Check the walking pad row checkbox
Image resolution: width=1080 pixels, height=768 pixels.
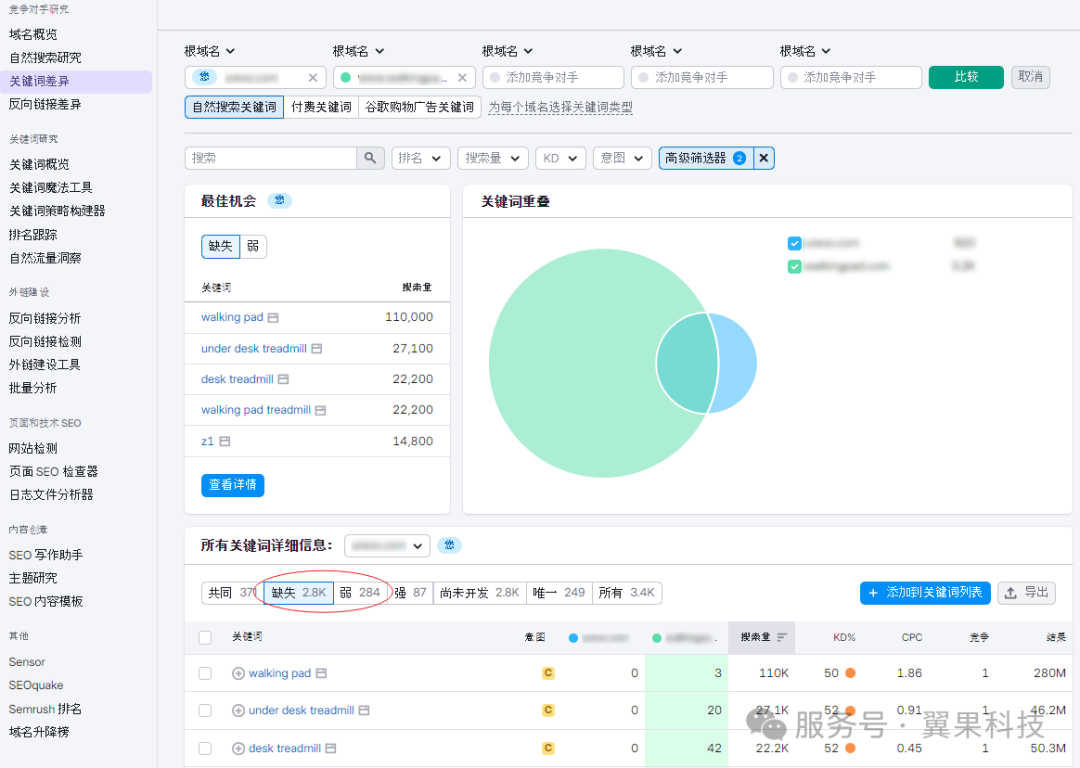coord(205,674)
